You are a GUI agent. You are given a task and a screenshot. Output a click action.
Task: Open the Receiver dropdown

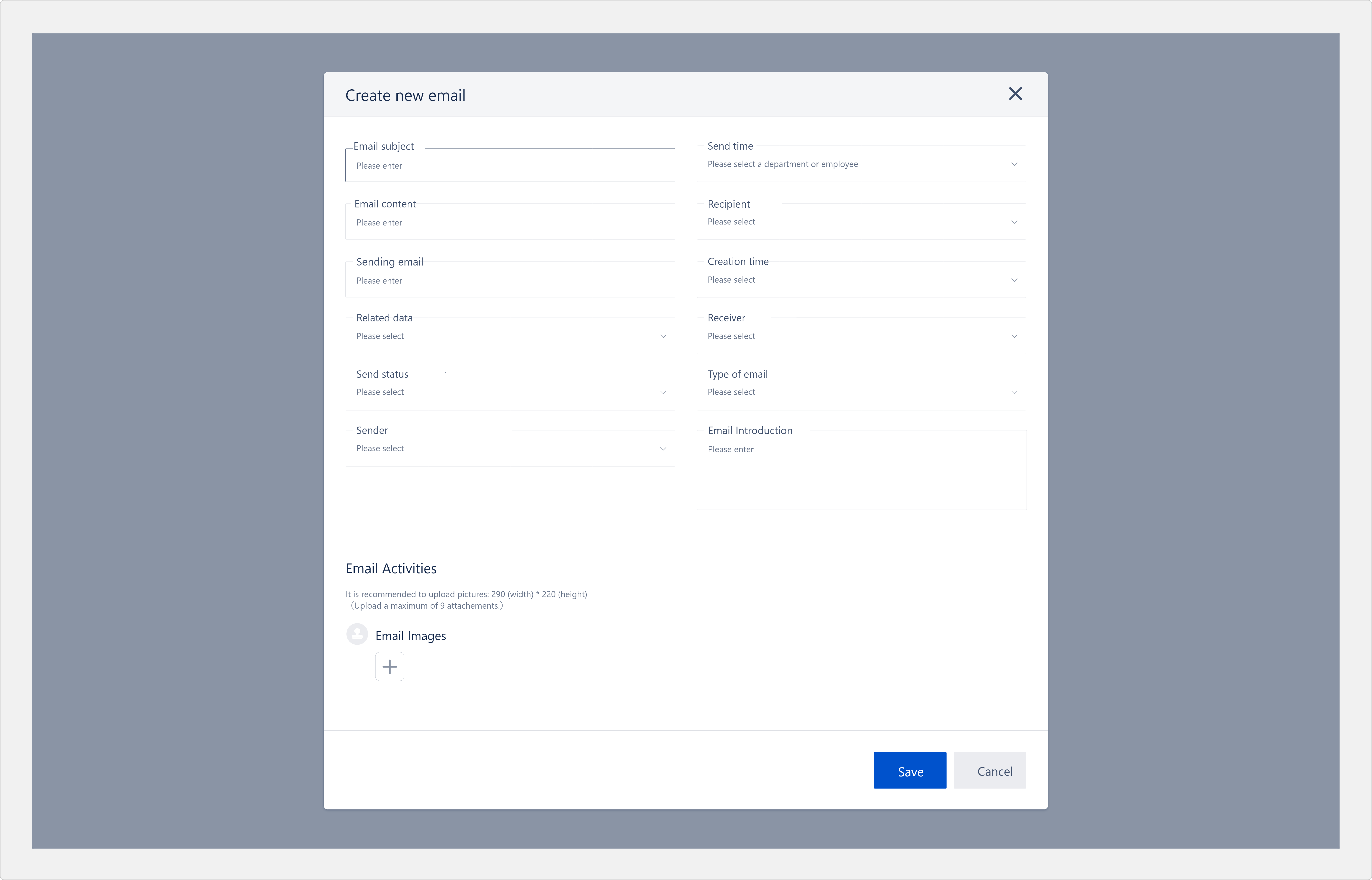(x=861, y=336)
